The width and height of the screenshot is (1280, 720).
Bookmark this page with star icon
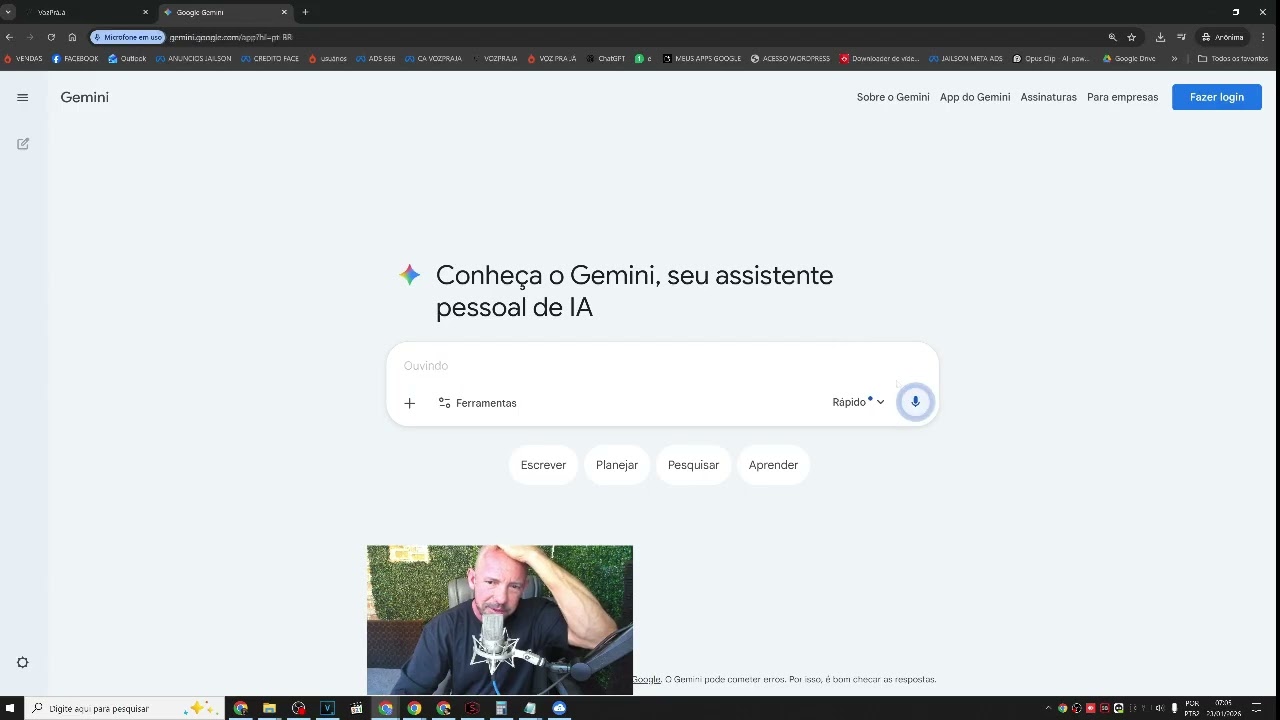click(x=1132, y=37)
